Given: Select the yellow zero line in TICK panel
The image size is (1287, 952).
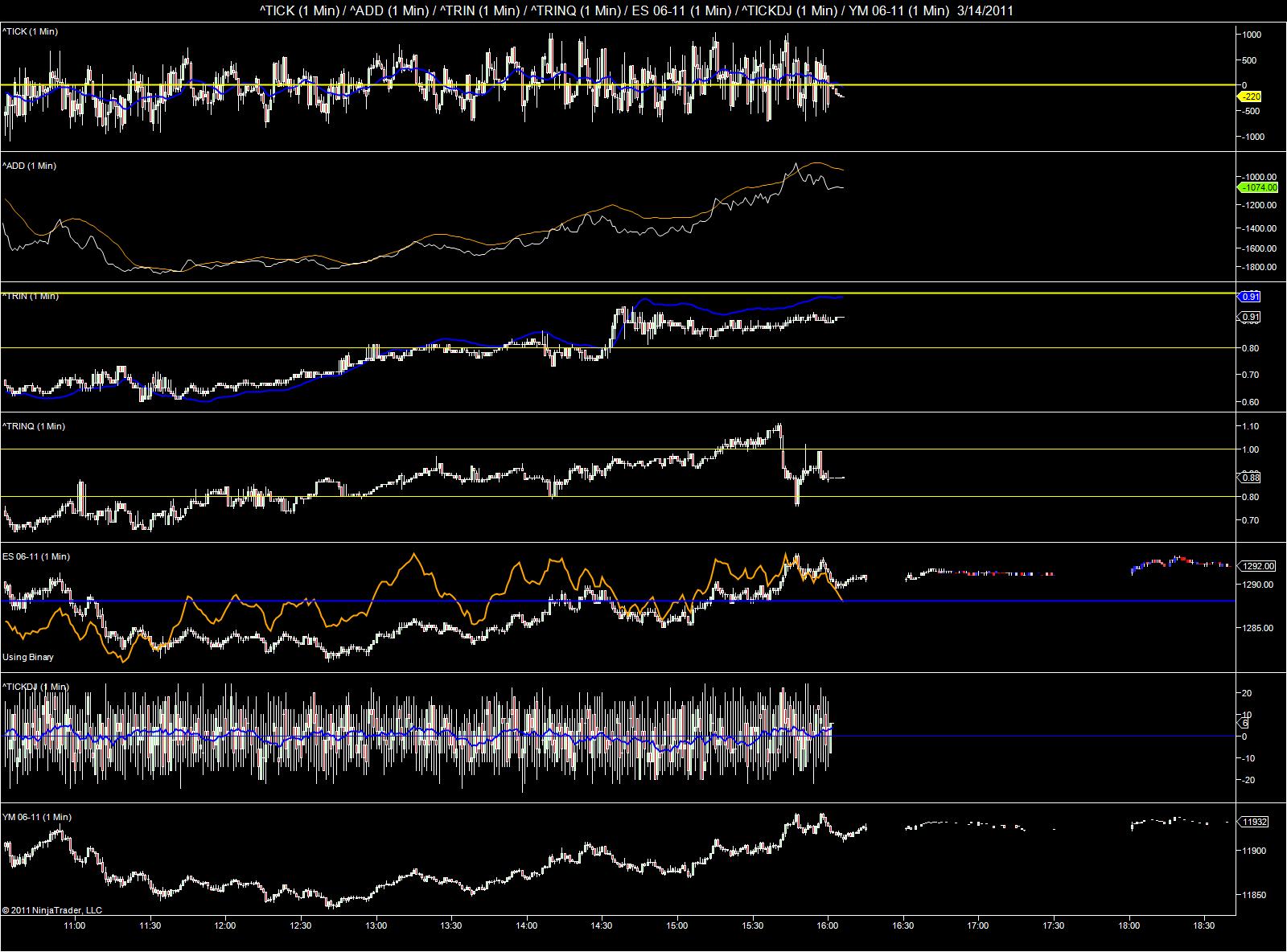Looking at the screenshot, I should [x=617, y=84].
